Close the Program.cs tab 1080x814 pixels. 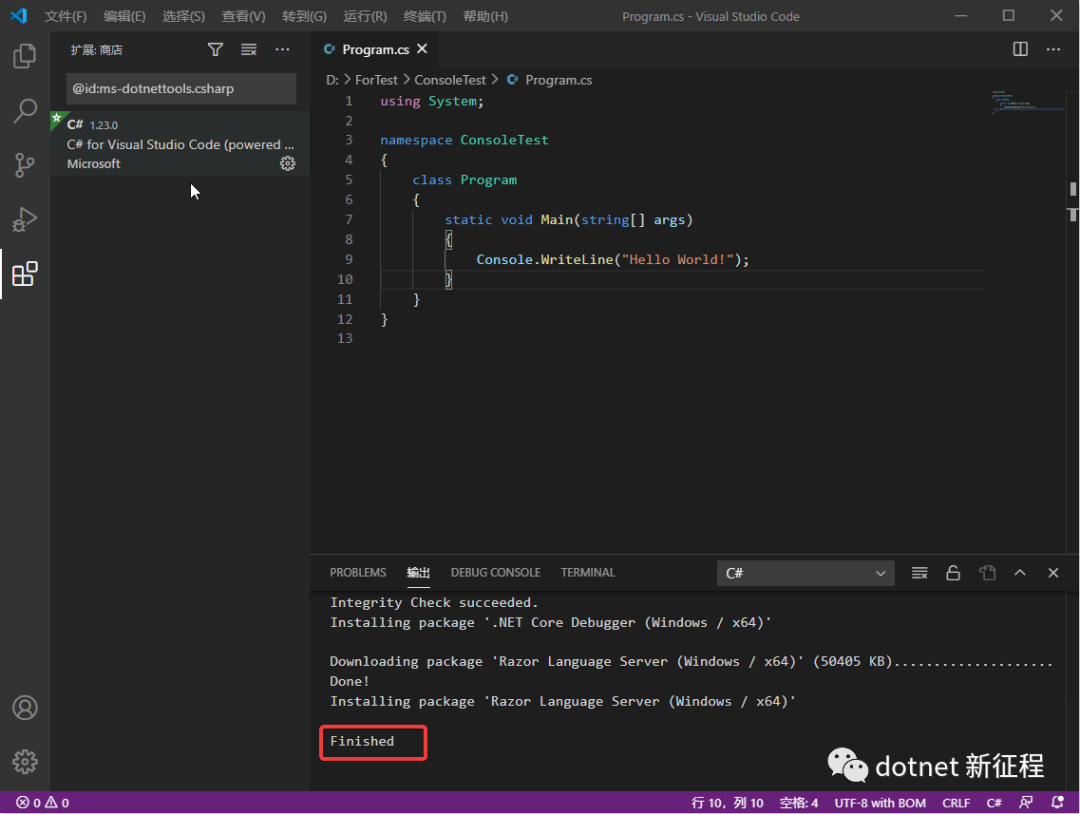pyautogui.click(x=422, y=49)
